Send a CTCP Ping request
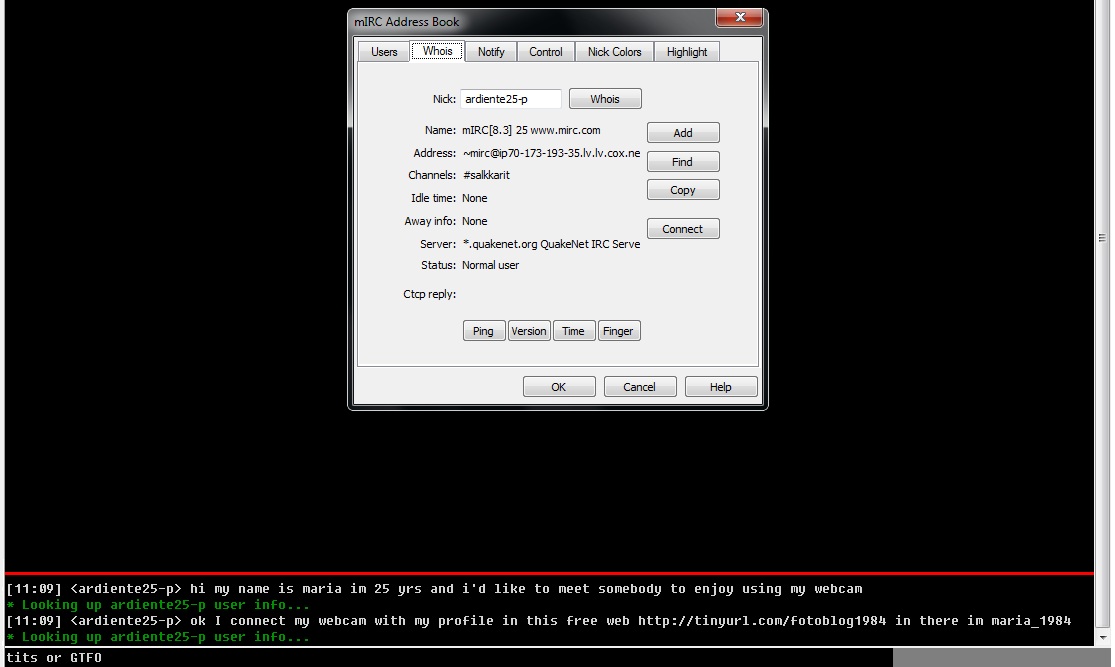The height and width of the screenshot is (667, 1115). click(484, 331)
